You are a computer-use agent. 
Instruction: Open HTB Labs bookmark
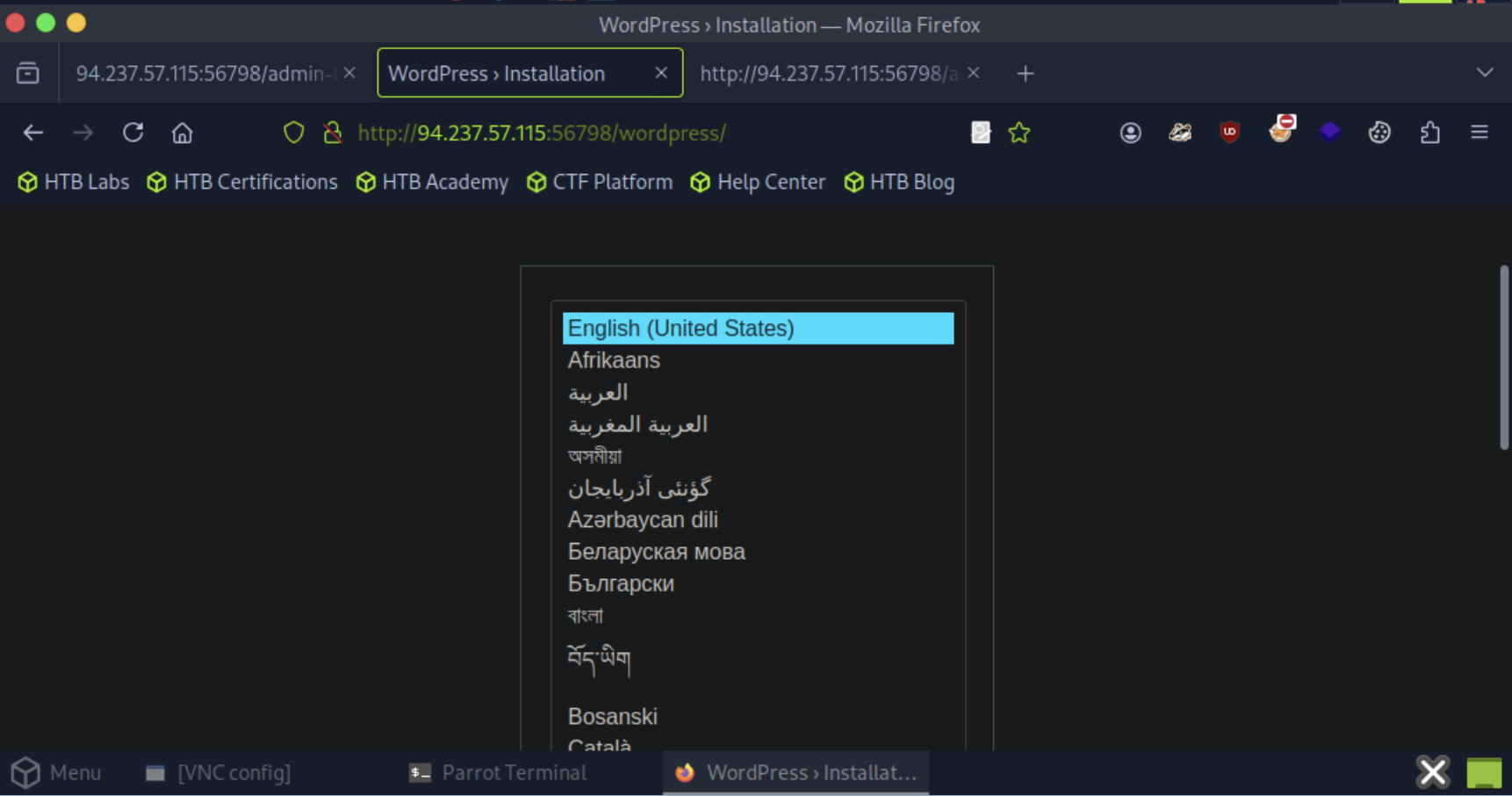(x=74, y=182)
